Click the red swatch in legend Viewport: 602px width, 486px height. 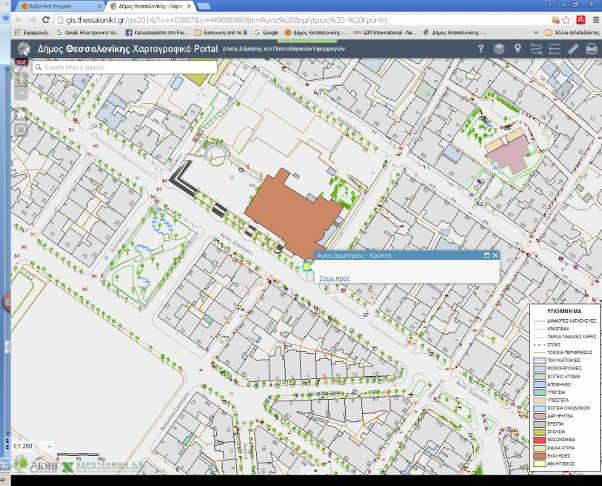pyautogui.click(x=539, y=440)
